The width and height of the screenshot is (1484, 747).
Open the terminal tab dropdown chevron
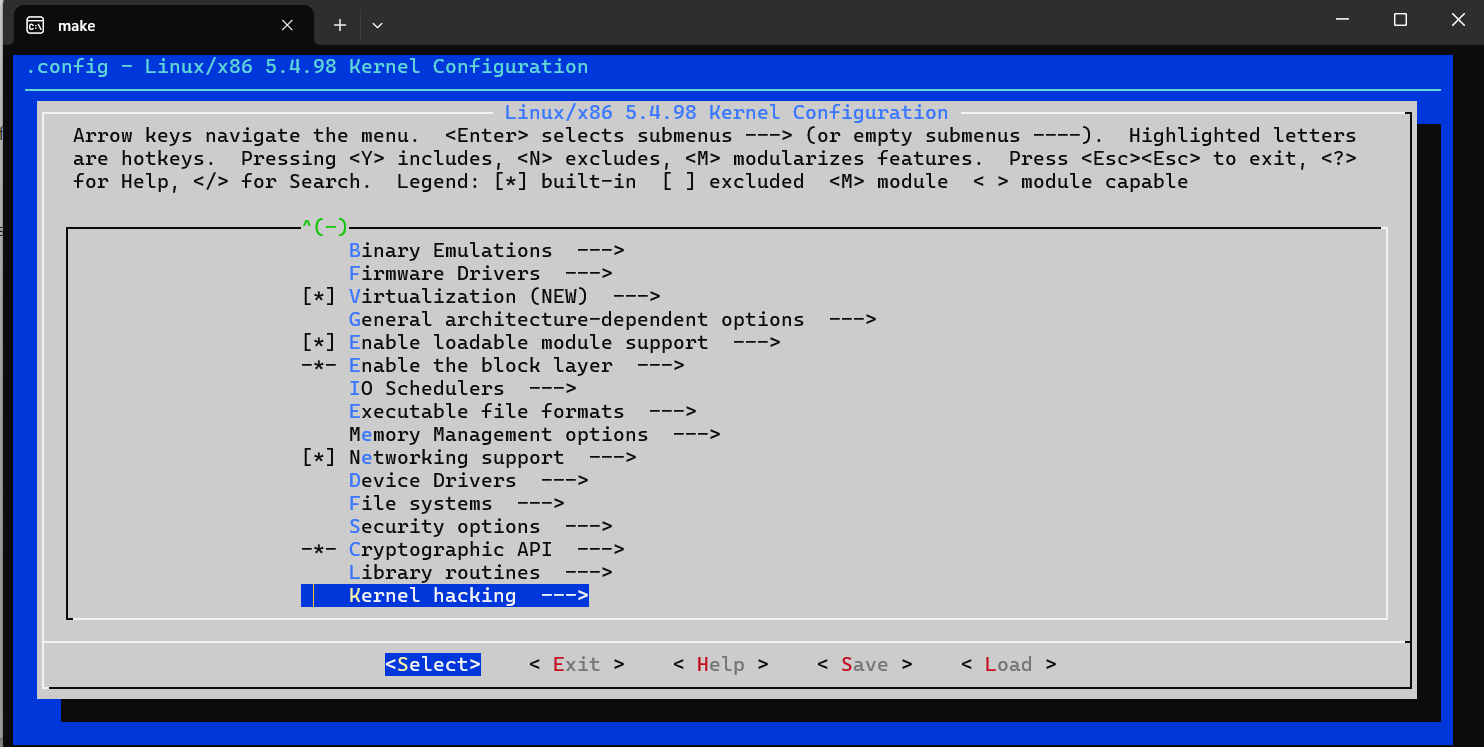[x=376, y=25]
